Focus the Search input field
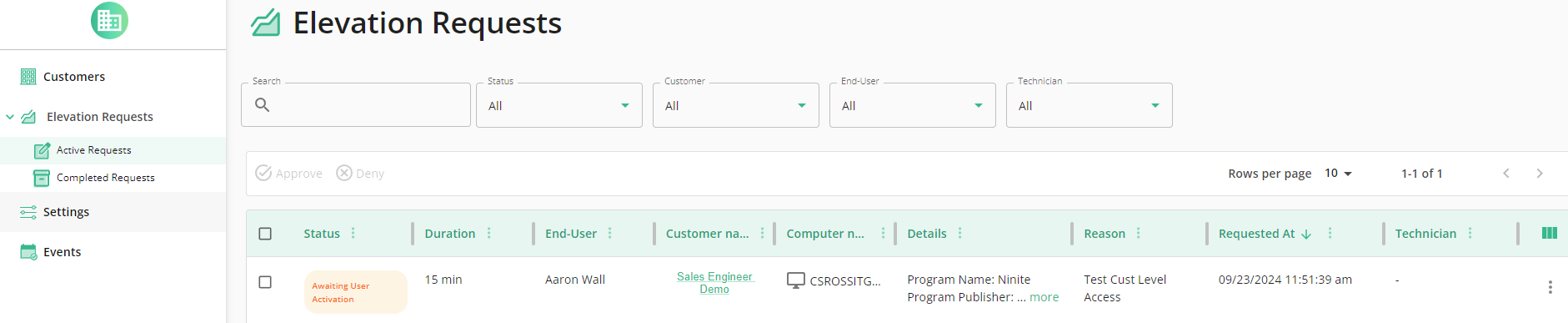Screen dimensions: 1568x323 356,105
